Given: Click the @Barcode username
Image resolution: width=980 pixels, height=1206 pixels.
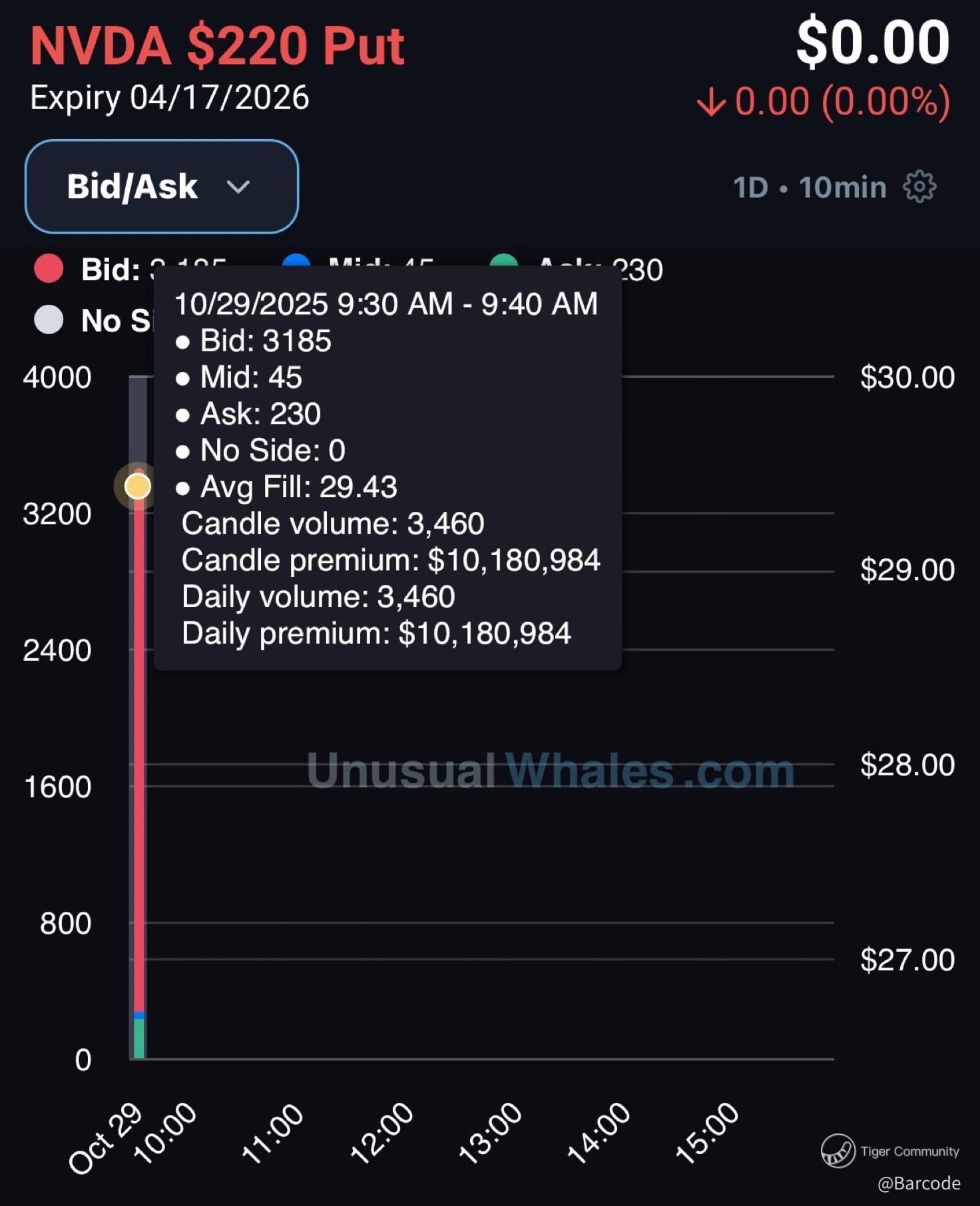Looking at the screenshot, I should (918, 1183).
